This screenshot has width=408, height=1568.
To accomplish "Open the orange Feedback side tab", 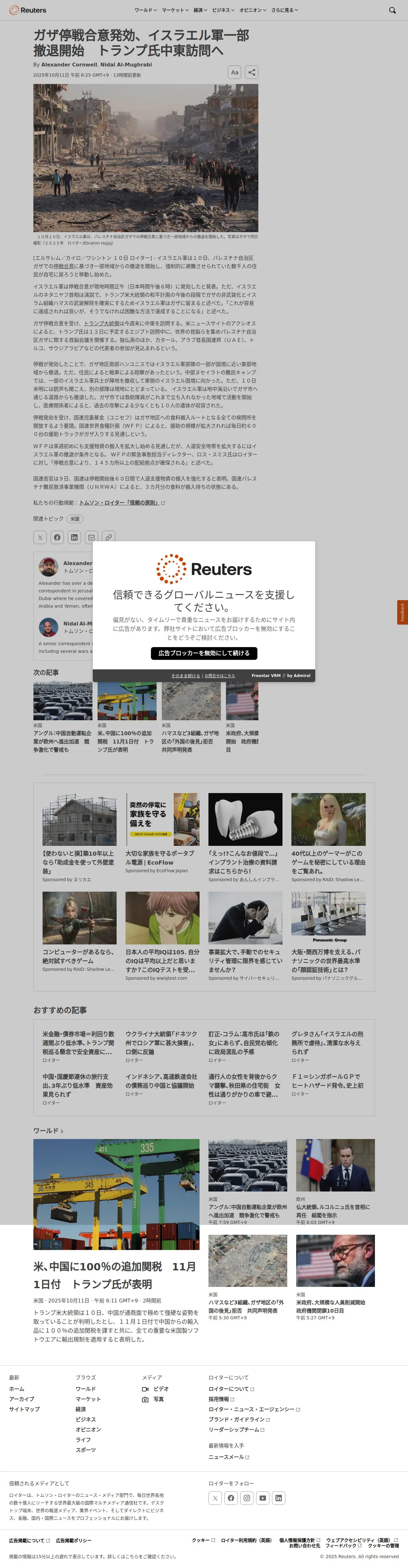I will coord(402,612).
